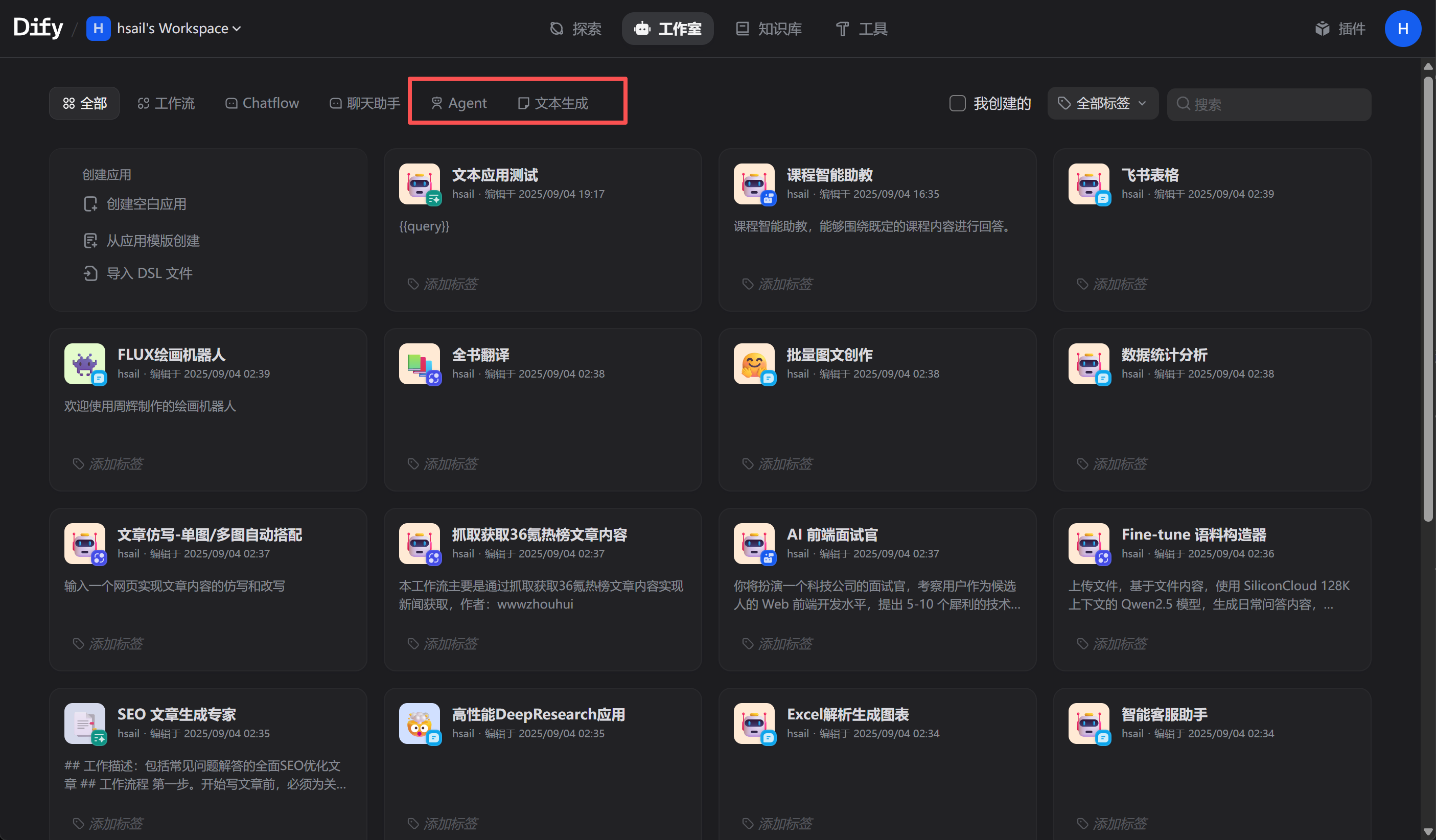The image size is (1436, 840).
Task: Add a tag to 全书翻译
Action: point(444,464)
